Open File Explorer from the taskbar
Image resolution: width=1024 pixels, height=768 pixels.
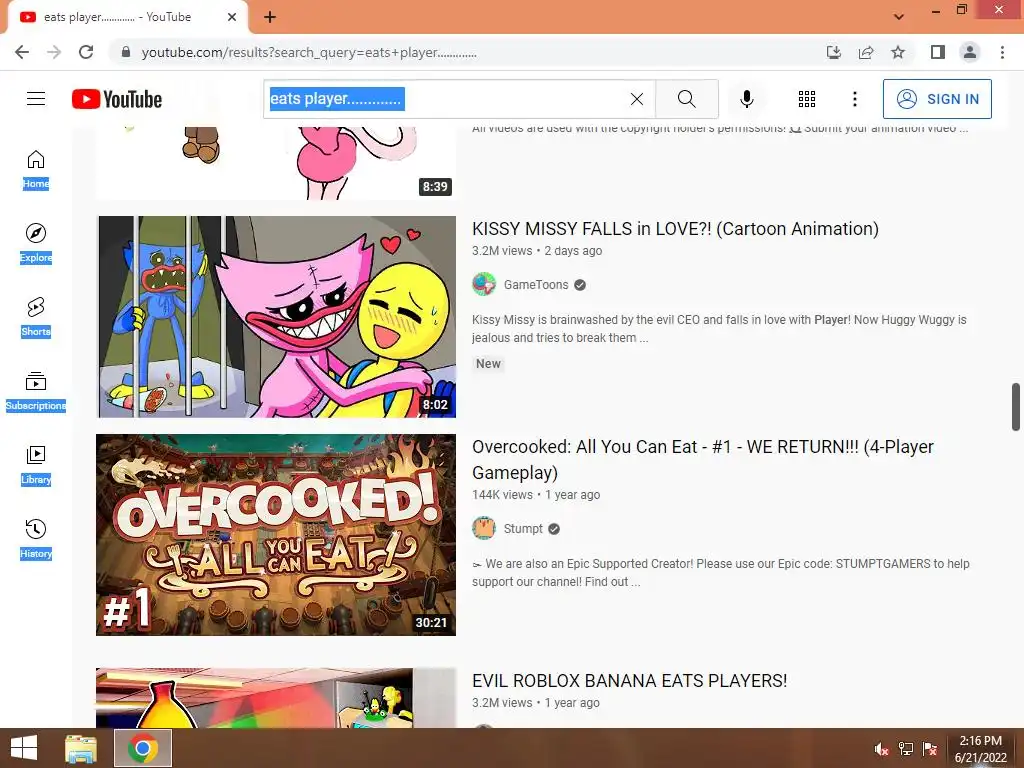pyautogui.click(x=81, y=748)
